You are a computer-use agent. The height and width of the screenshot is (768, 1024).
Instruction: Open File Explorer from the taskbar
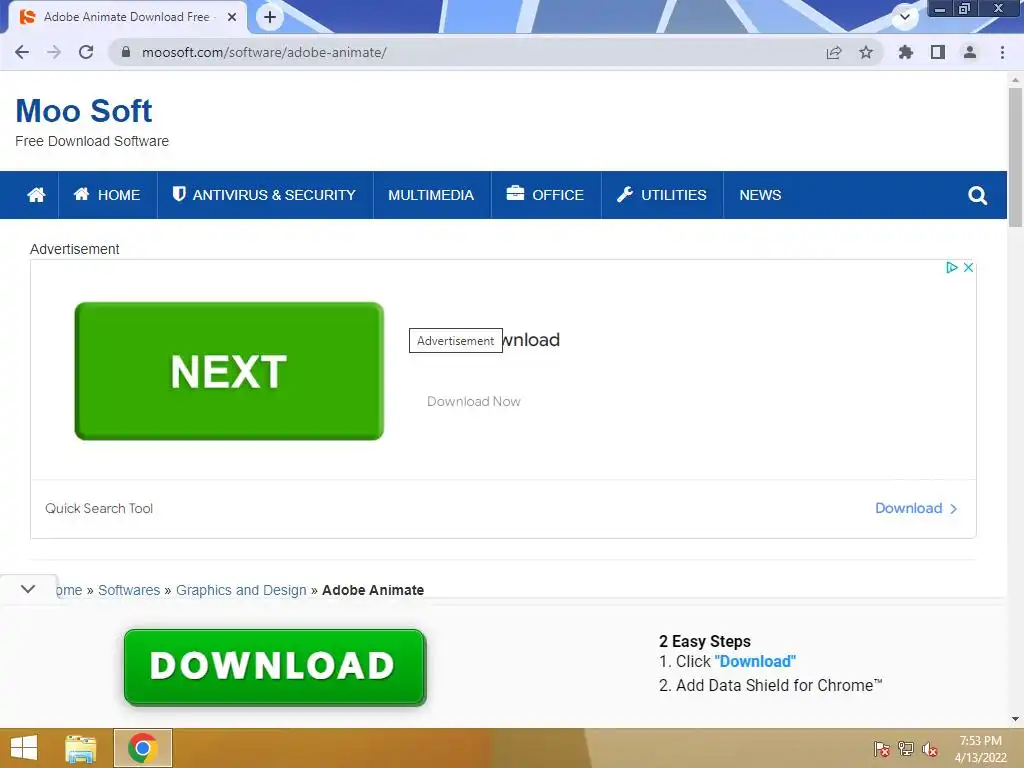[80, 748]
